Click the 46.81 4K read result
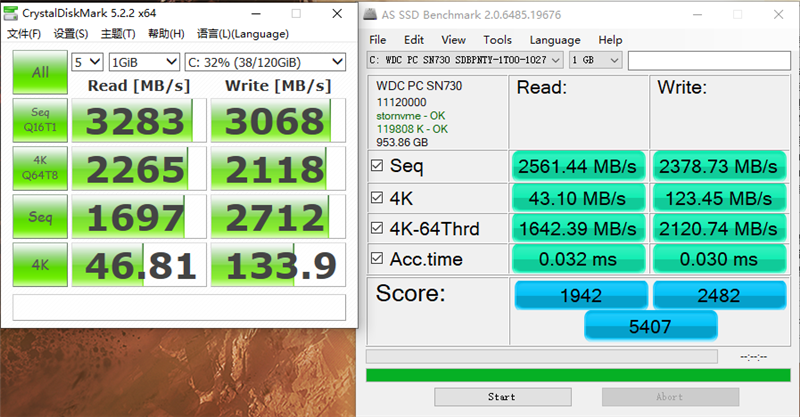The image size is (800, 417). [x=139, y=265]
